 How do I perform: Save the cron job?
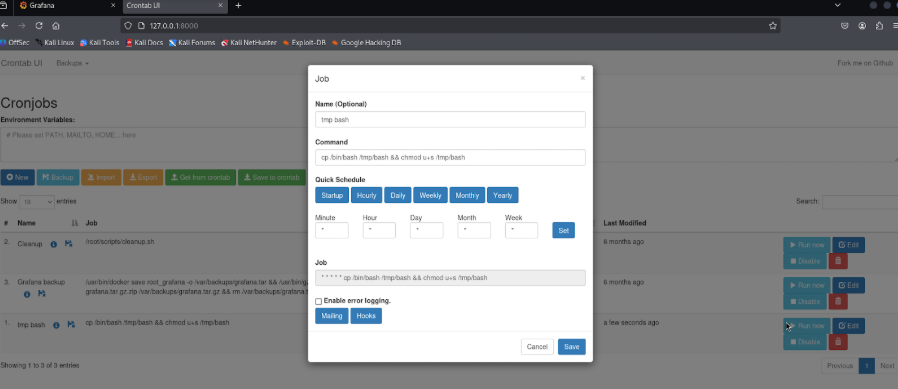(x=572, y=347)
